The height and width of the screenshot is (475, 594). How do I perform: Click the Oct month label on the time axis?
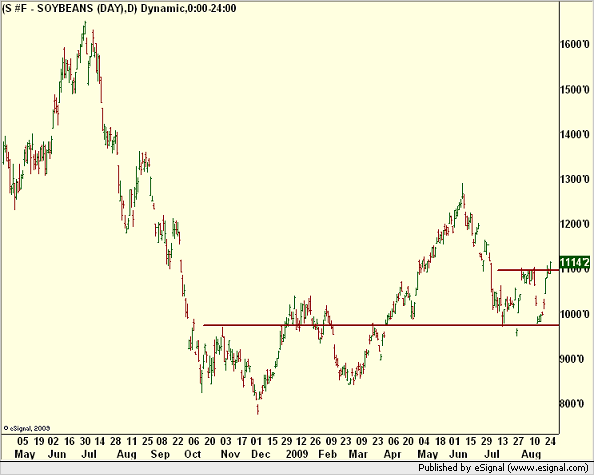click(192, 454)
